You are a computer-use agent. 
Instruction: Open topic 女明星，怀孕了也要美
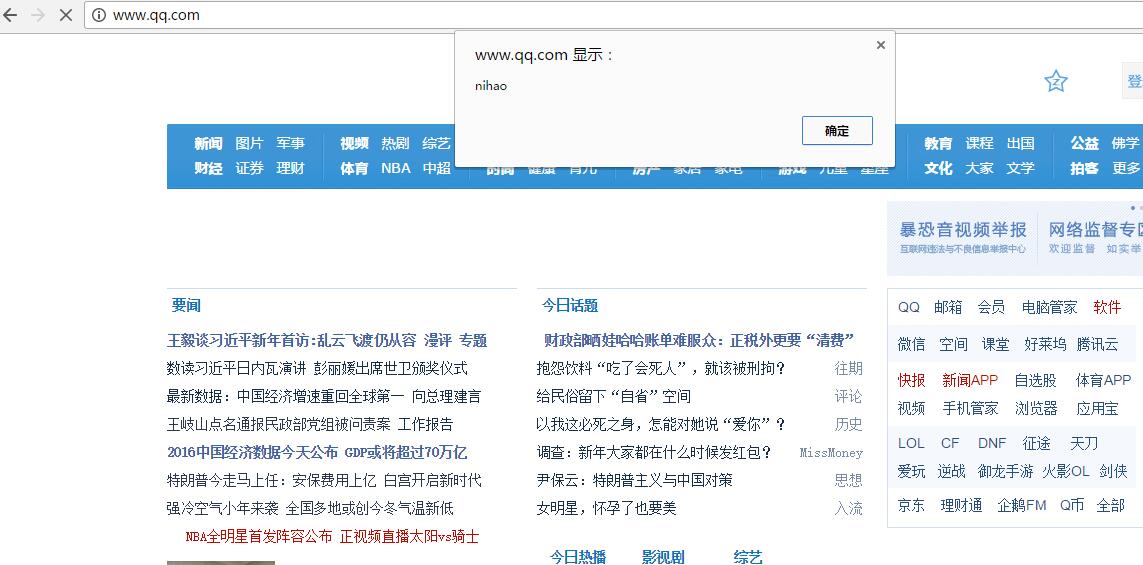(606, 508)
